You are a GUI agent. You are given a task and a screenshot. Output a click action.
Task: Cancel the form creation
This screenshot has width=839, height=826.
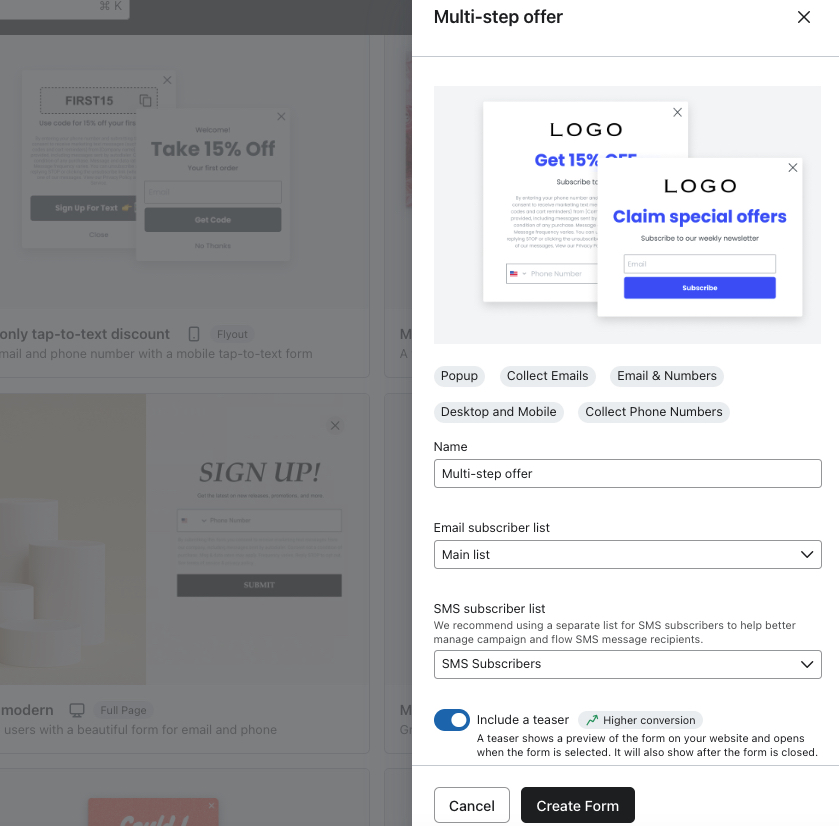(x=471, y=806)
